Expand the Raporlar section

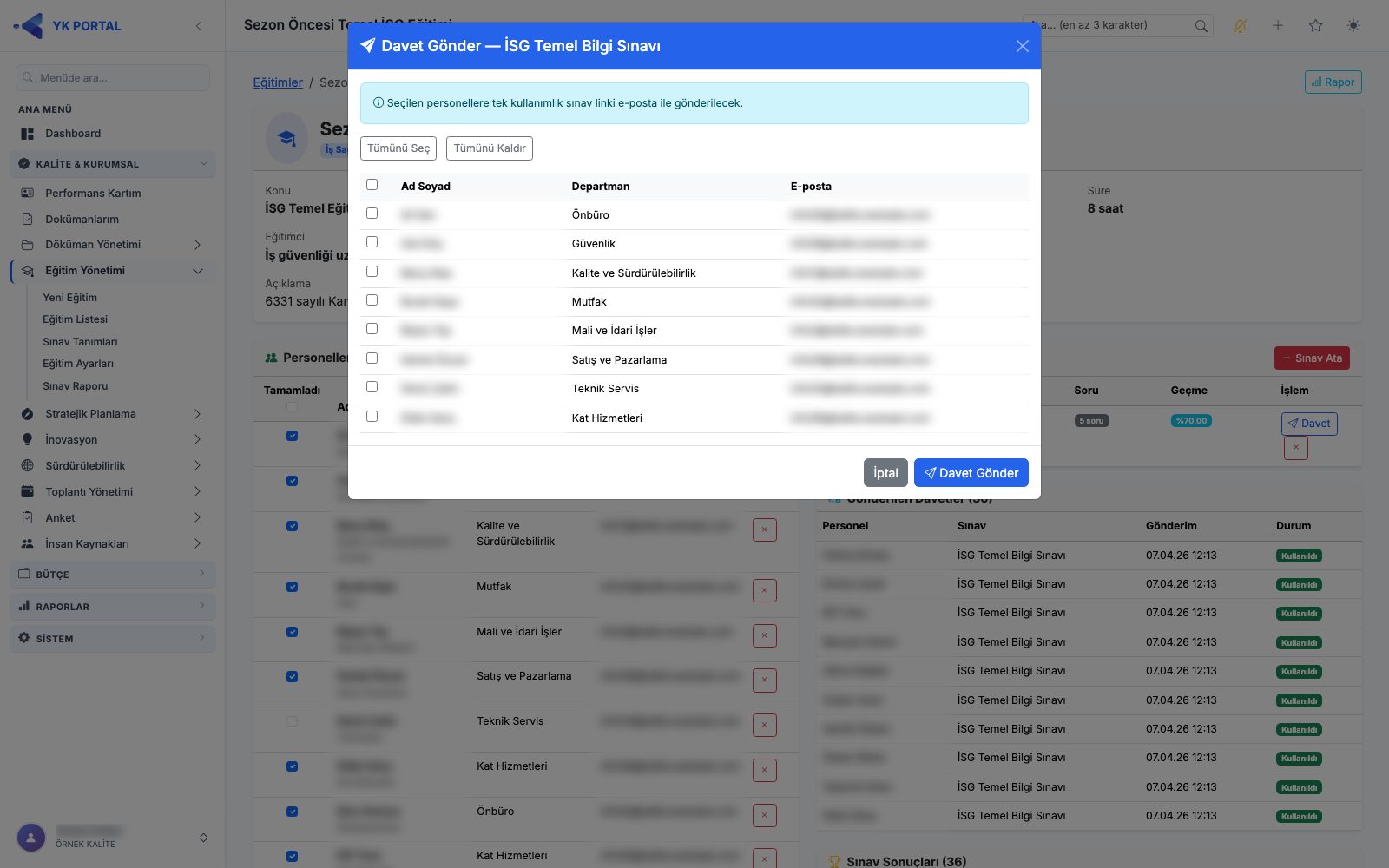[x=113, y=607]
